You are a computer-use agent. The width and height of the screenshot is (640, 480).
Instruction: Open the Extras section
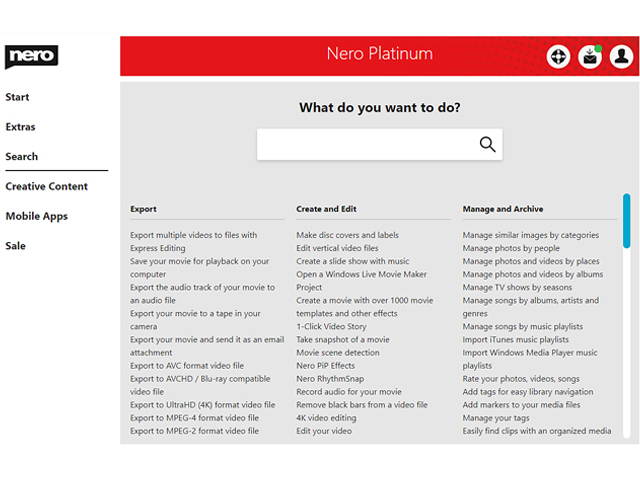20,127
